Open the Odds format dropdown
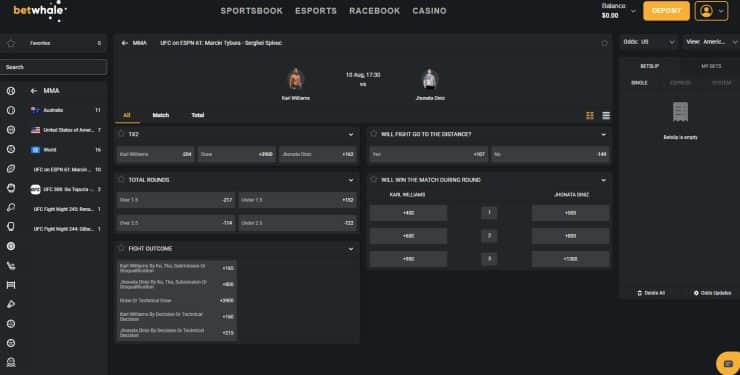 tap(649, 42)
